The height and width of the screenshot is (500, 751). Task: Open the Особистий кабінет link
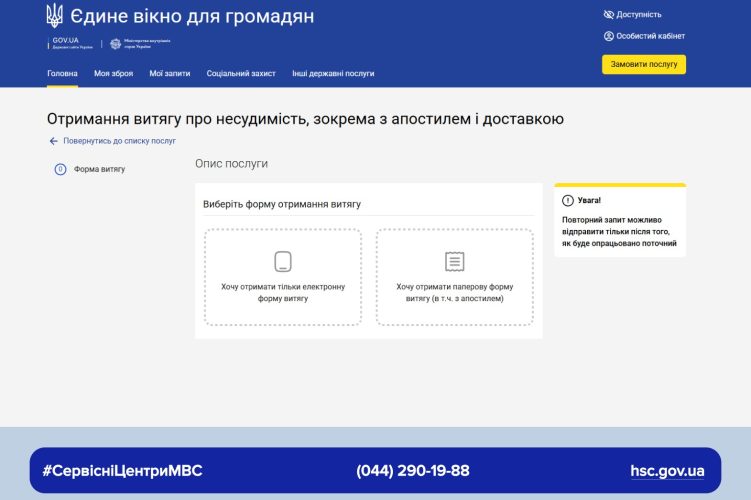pyautogui.click(x=651, y=36)
